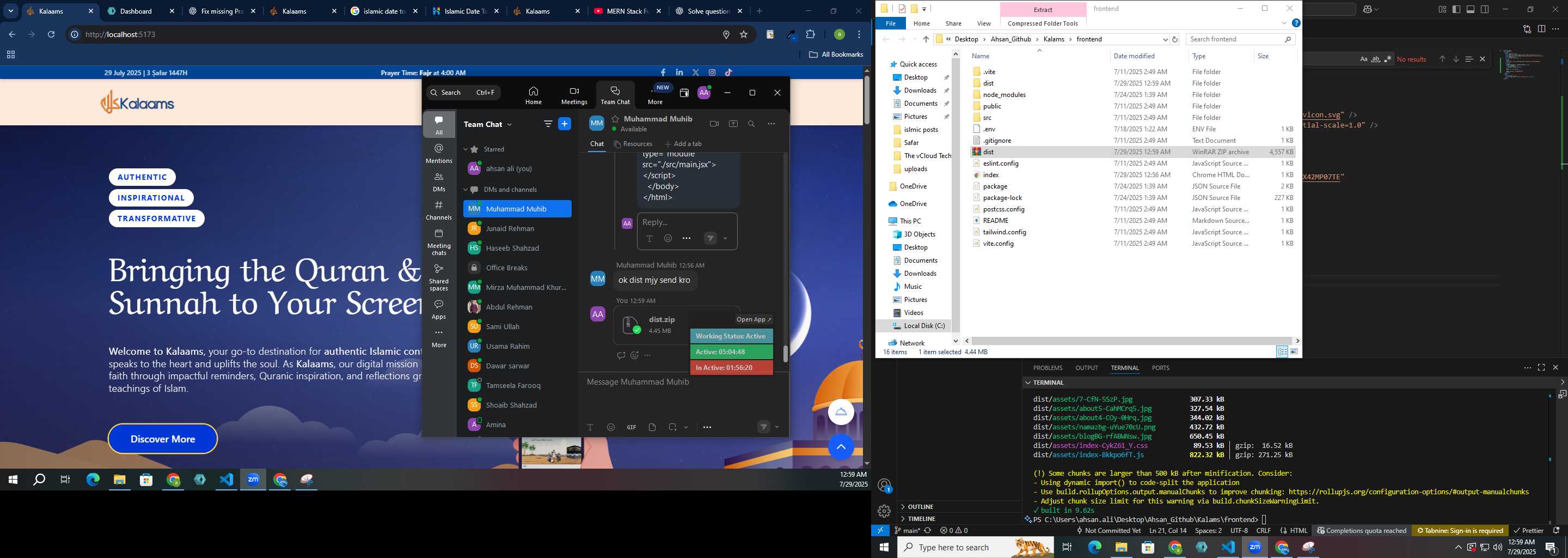Toggle VS Code primary side bar layout button
1568x558 pixels.
click(1456, 9)
